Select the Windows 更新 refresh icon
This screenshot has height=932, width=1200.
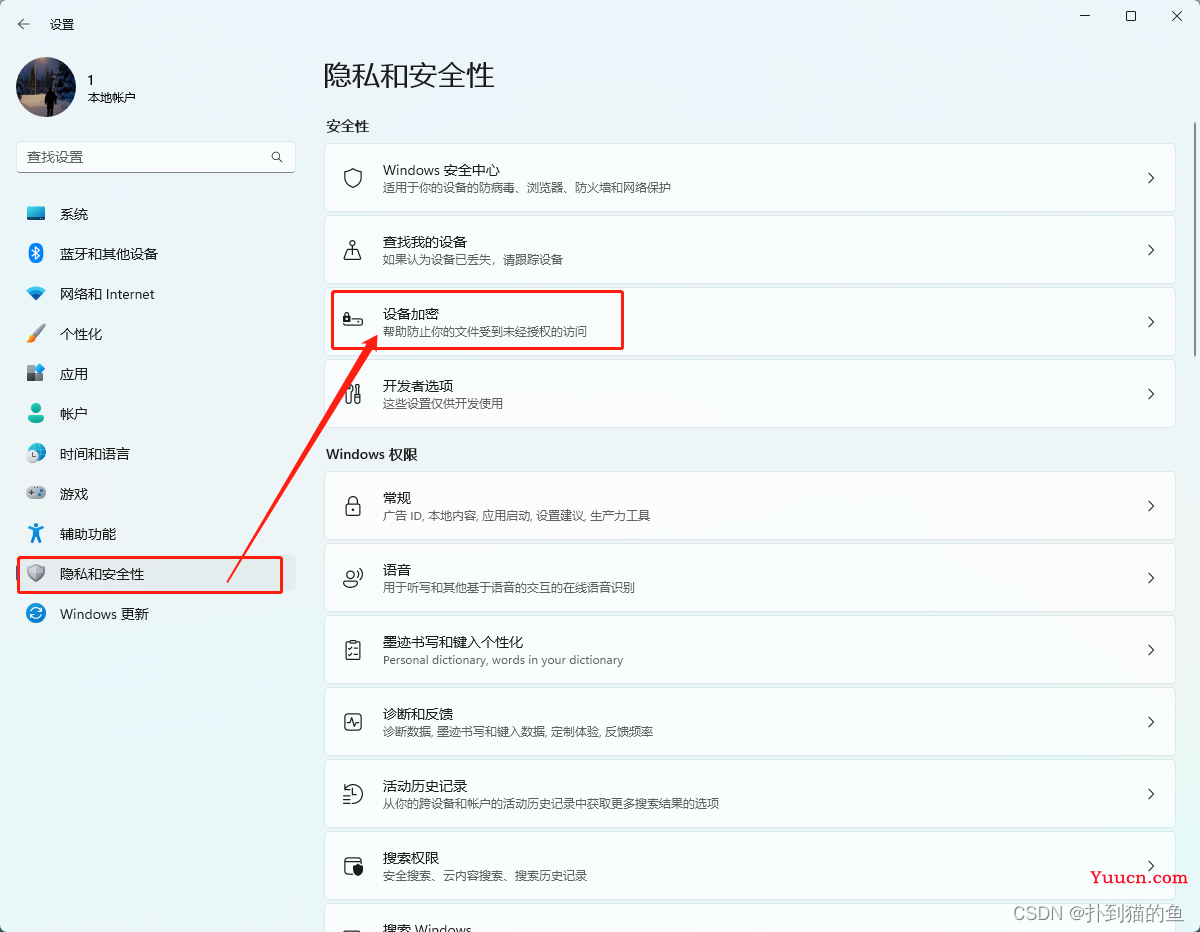36,614
